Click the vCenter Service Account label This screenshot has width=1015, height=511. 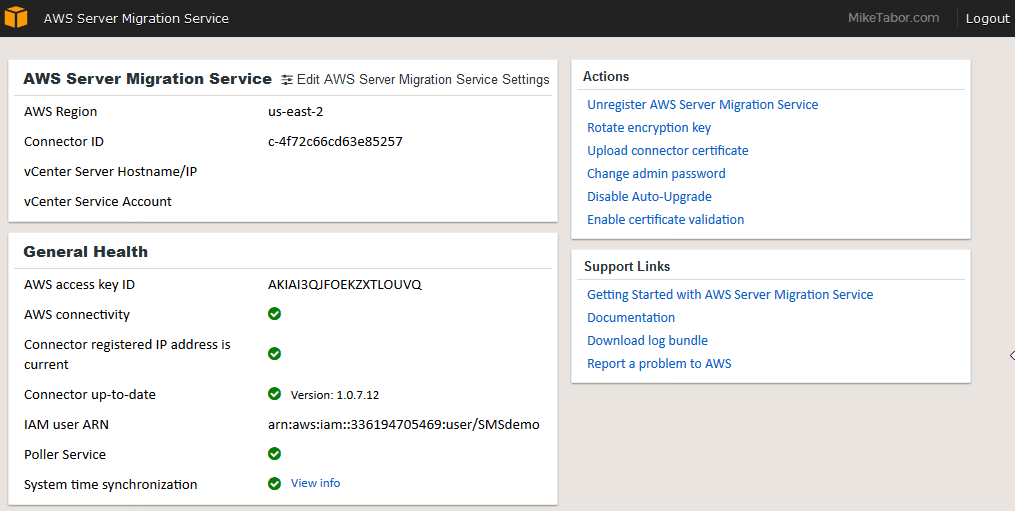[98, 201]
